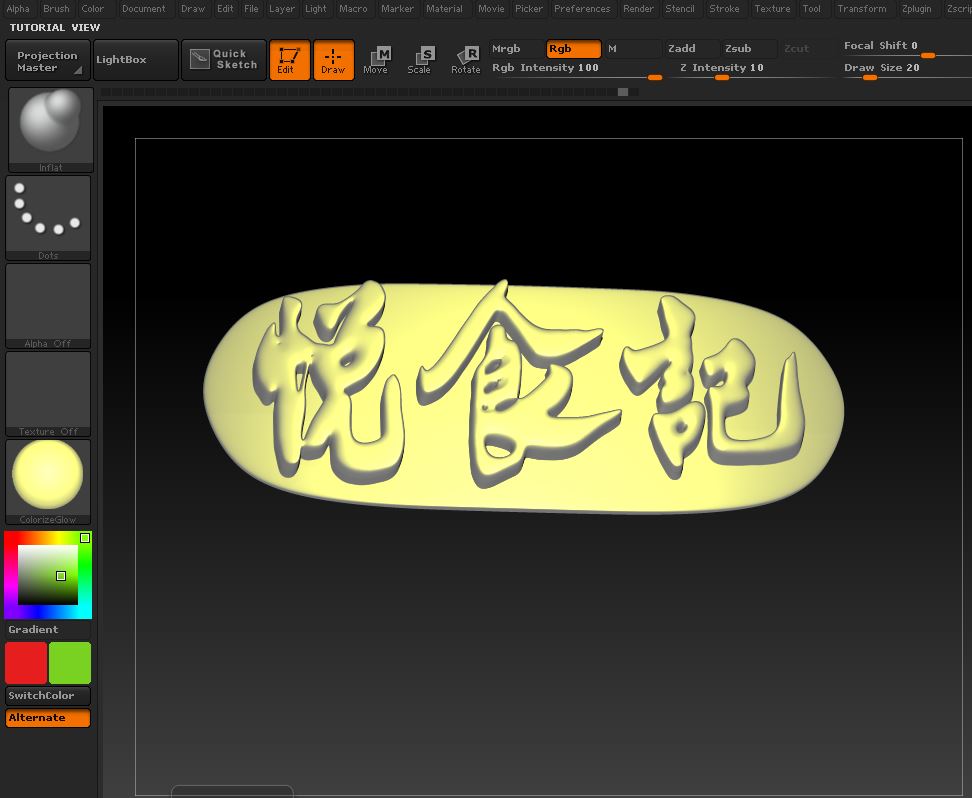Open the Texture Off selector

(x=48, y=394)
